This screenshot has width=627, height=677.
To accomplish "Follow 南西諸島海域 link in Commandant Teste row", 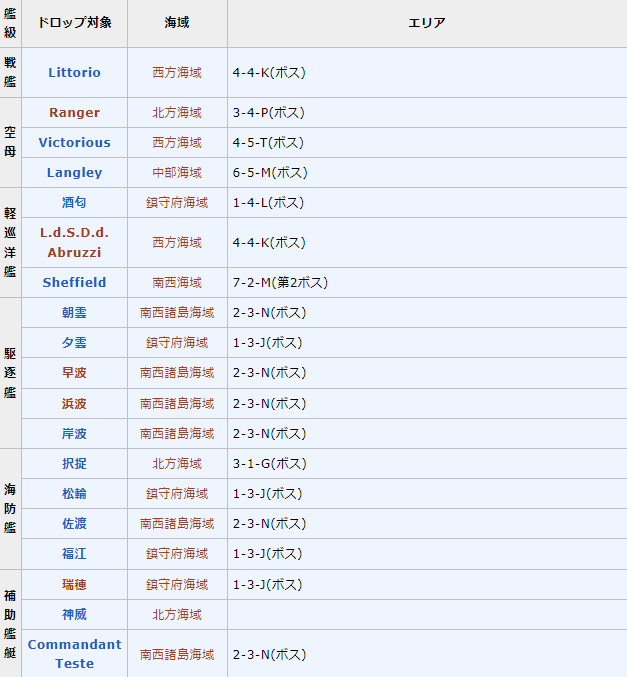I will pyautogui.click(x=177, y=655).
